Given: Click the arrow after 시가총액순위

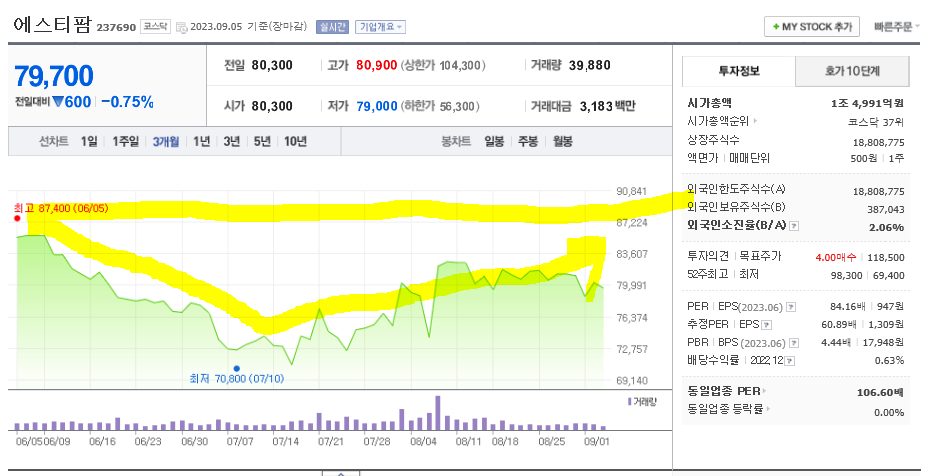Looking at the screenshot, I should pyautogui.click(x=755, y=121).
